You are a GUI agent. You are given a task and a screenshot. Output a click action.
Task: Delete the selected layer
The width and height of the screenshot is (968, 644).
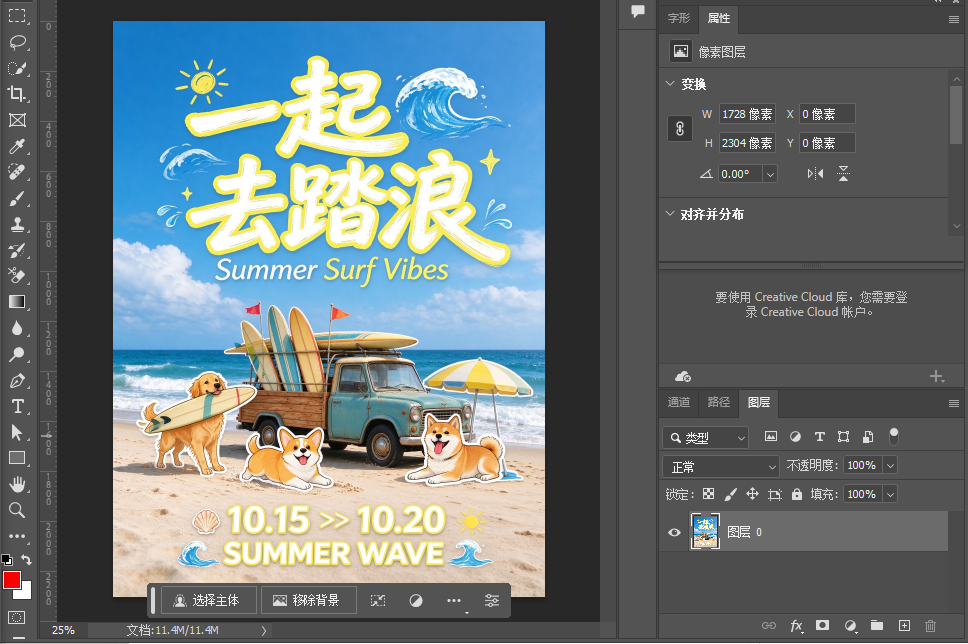930,626
